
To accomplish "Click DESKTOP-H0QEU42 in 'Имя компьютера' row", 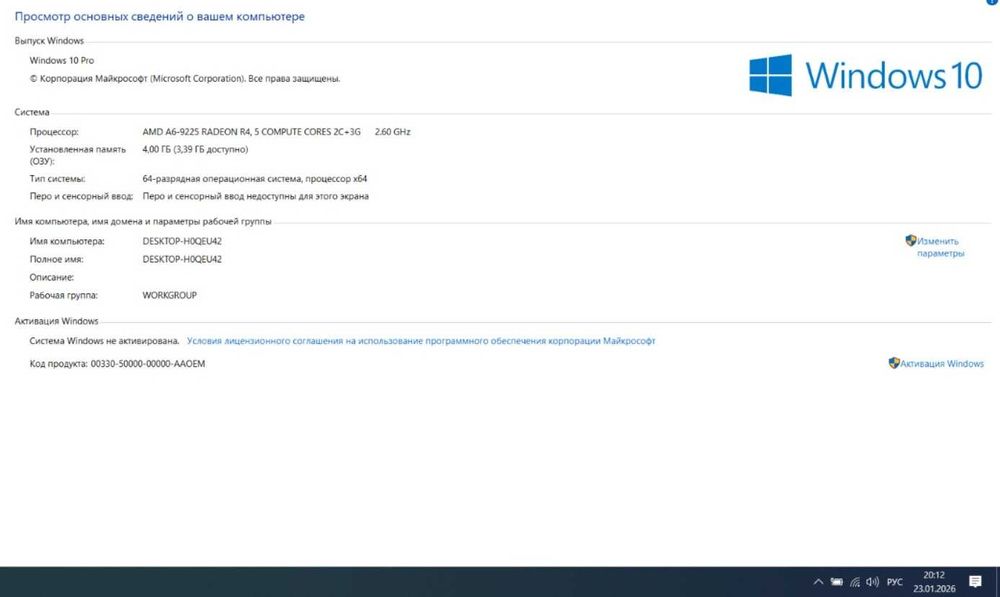I will click(182, 241).
